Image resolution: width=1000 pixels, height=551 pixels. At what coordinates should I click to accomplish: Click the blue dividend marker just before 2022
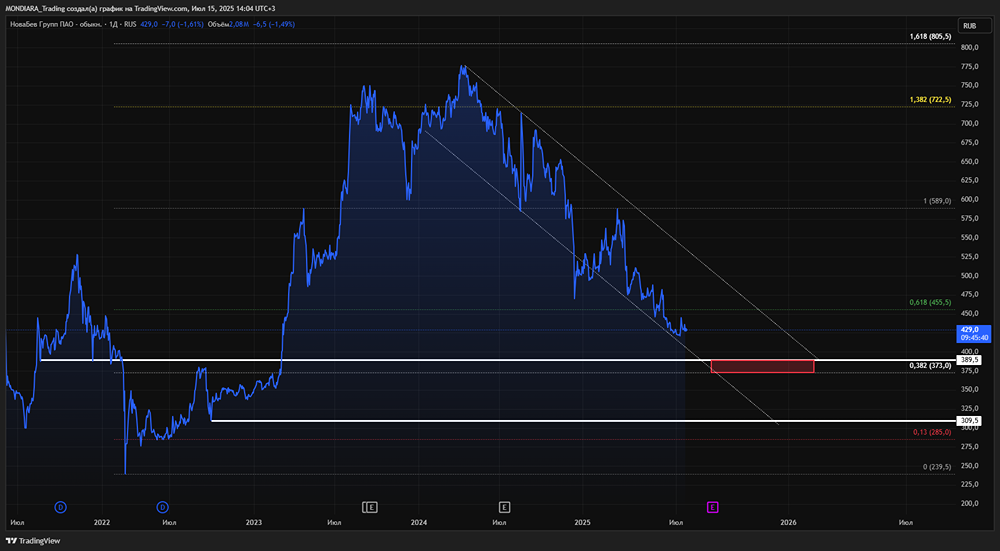click(x=61, y=507)
